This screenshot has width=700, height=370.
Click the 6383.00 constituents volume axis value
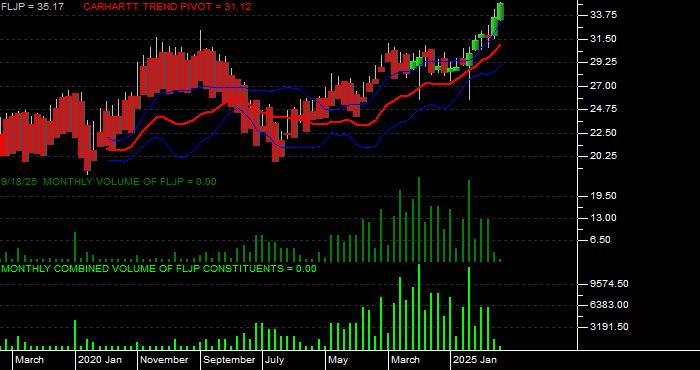coord(609,305)
